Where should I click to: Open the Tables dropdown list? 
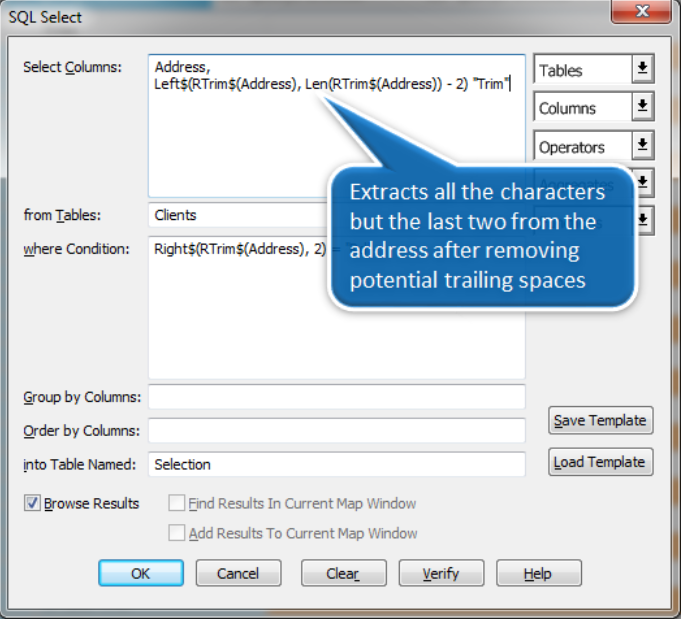[643, 70]
